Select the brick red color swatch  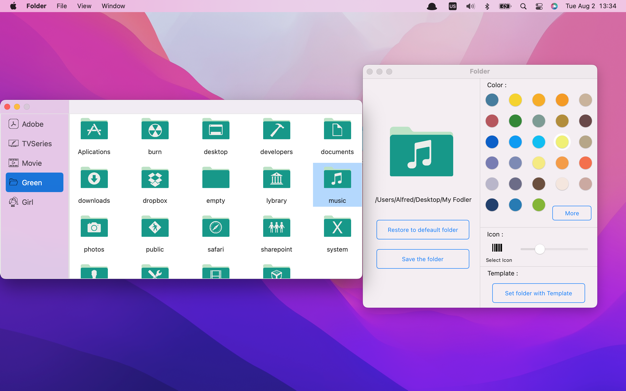point(492,121)
